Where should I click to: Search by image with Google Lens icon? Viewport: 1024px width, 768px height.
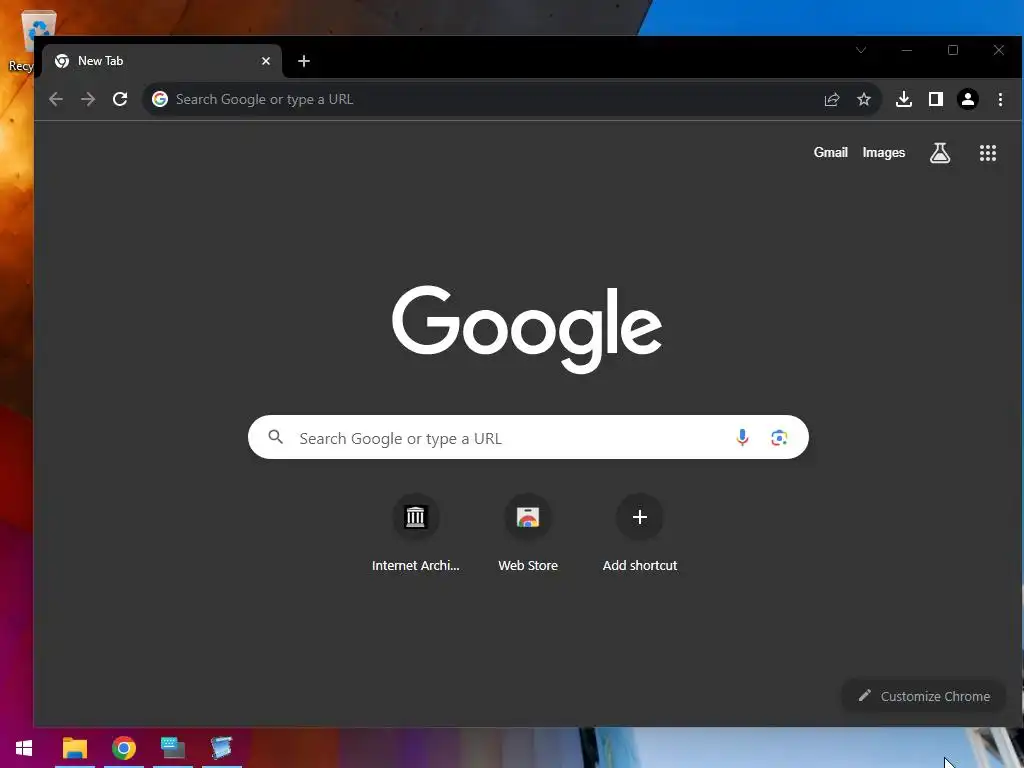point(779,438)
